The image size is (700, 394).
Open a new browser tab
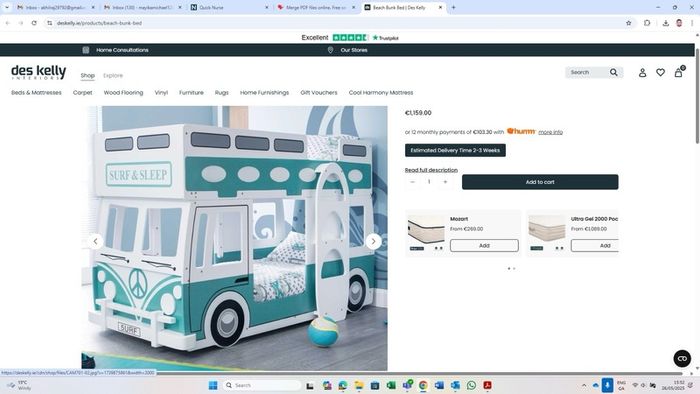[x=453, y=7]
